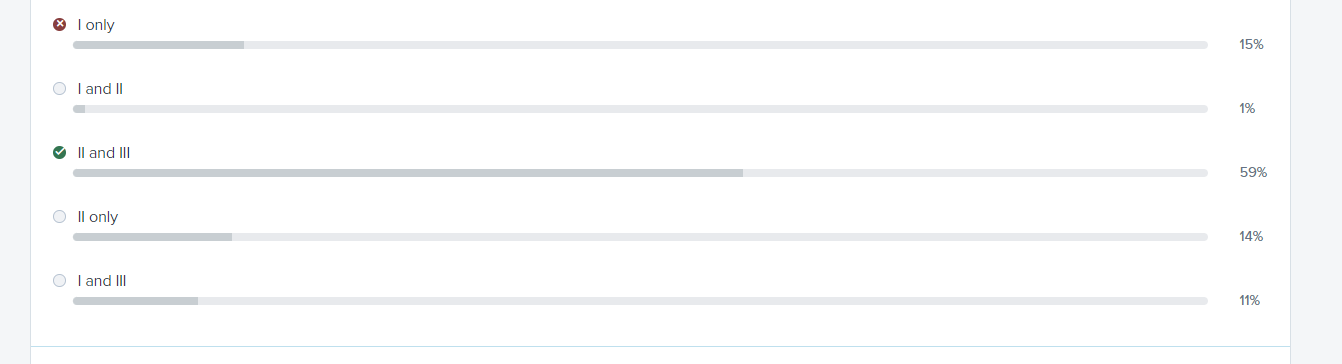Click the 'I and III' option text
This screenshot has width=1342, height=364.
(x=102, y=281)
